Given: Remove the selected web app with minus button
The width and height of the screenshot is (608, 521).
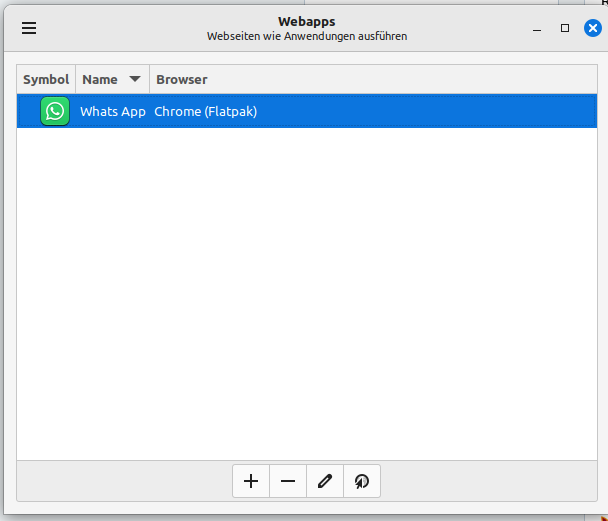Looking at the screenshot, I should [288, 481].
